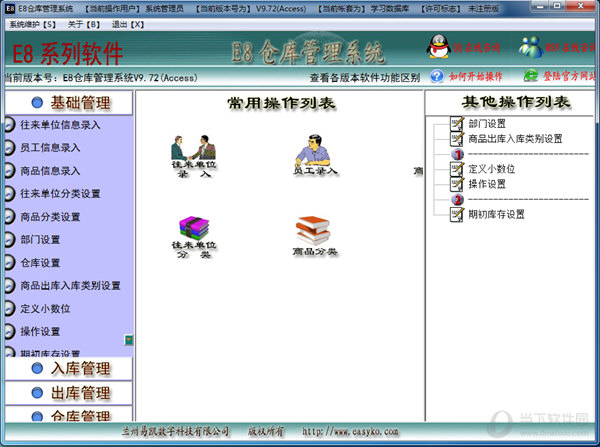Open 定义小数位 in the left sidebar
The image size is (600, 447).
pyautogui.click(x=45, y=309)
